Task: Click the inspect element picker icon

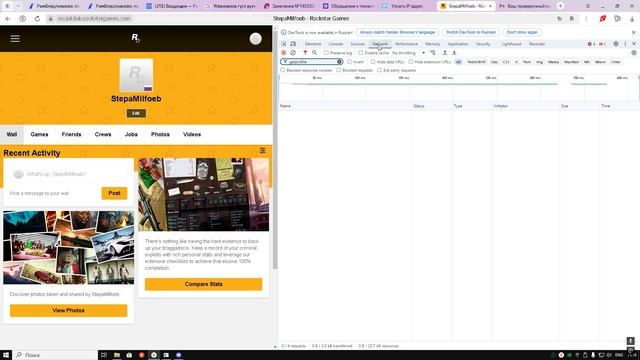Action: point(284,44)
